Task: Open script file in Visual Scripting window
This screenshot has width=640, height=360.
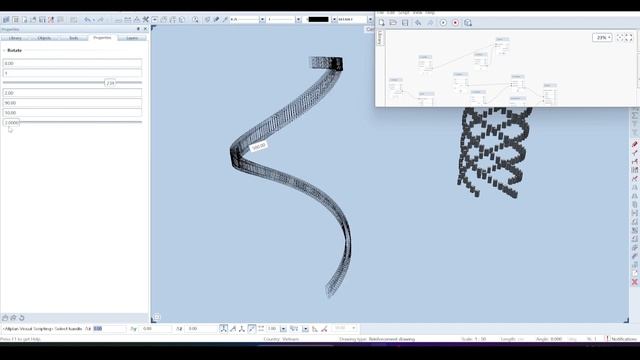Action: tap(393, 23)
